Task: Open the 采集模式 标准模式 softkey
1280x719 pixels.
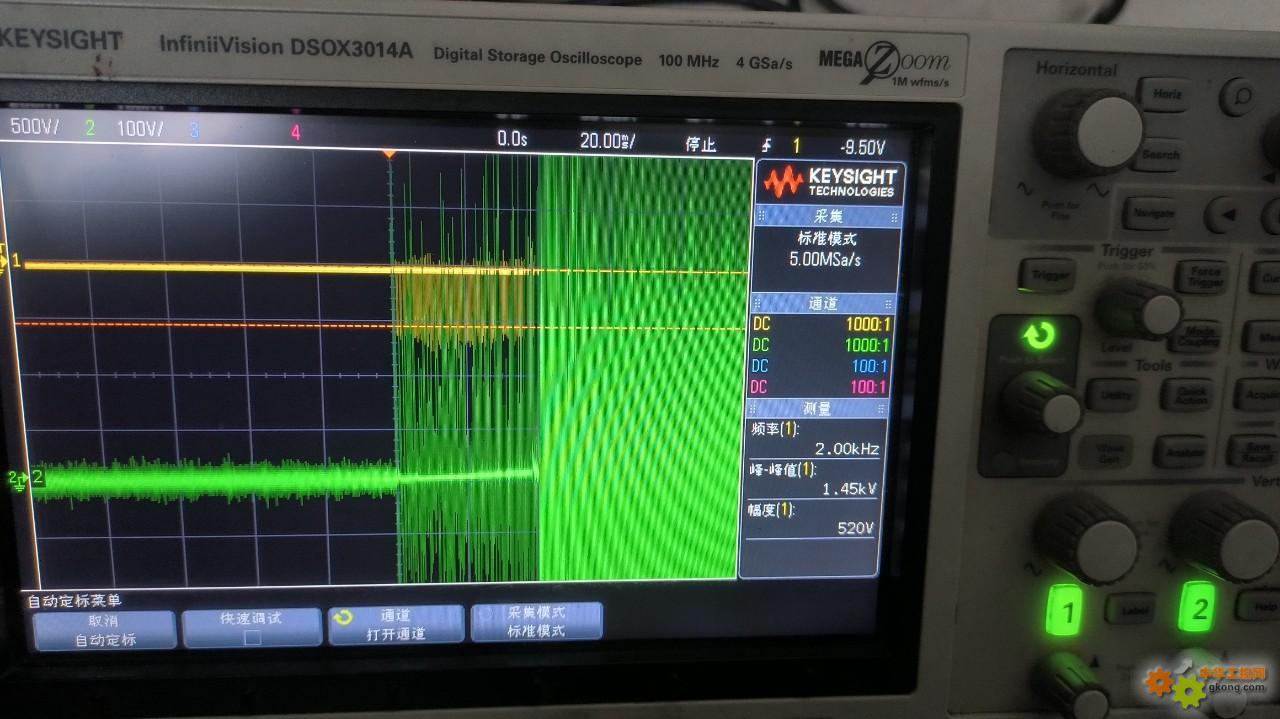Action: (x=535, y=622)
